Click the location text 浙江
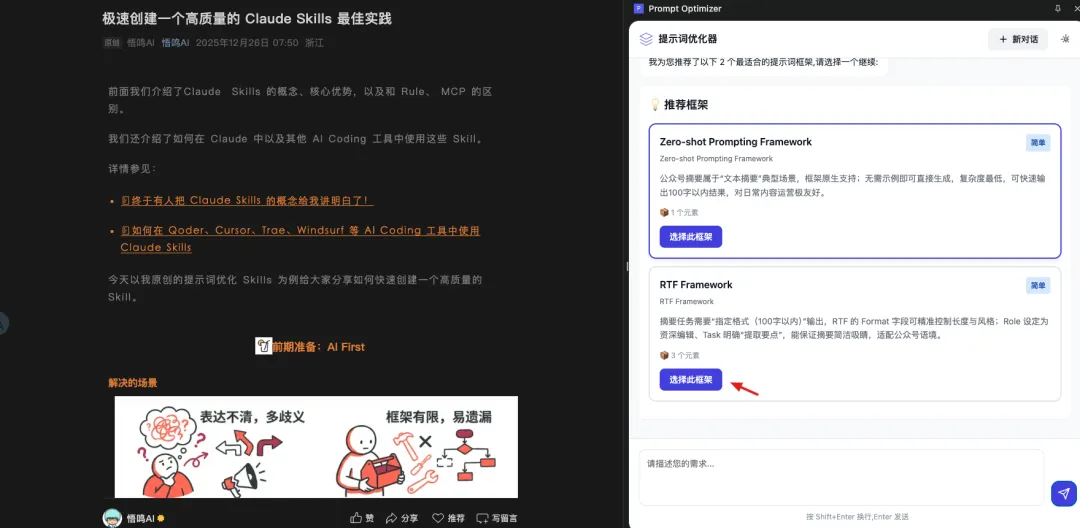1080x528 pixels. coord(314,43)
